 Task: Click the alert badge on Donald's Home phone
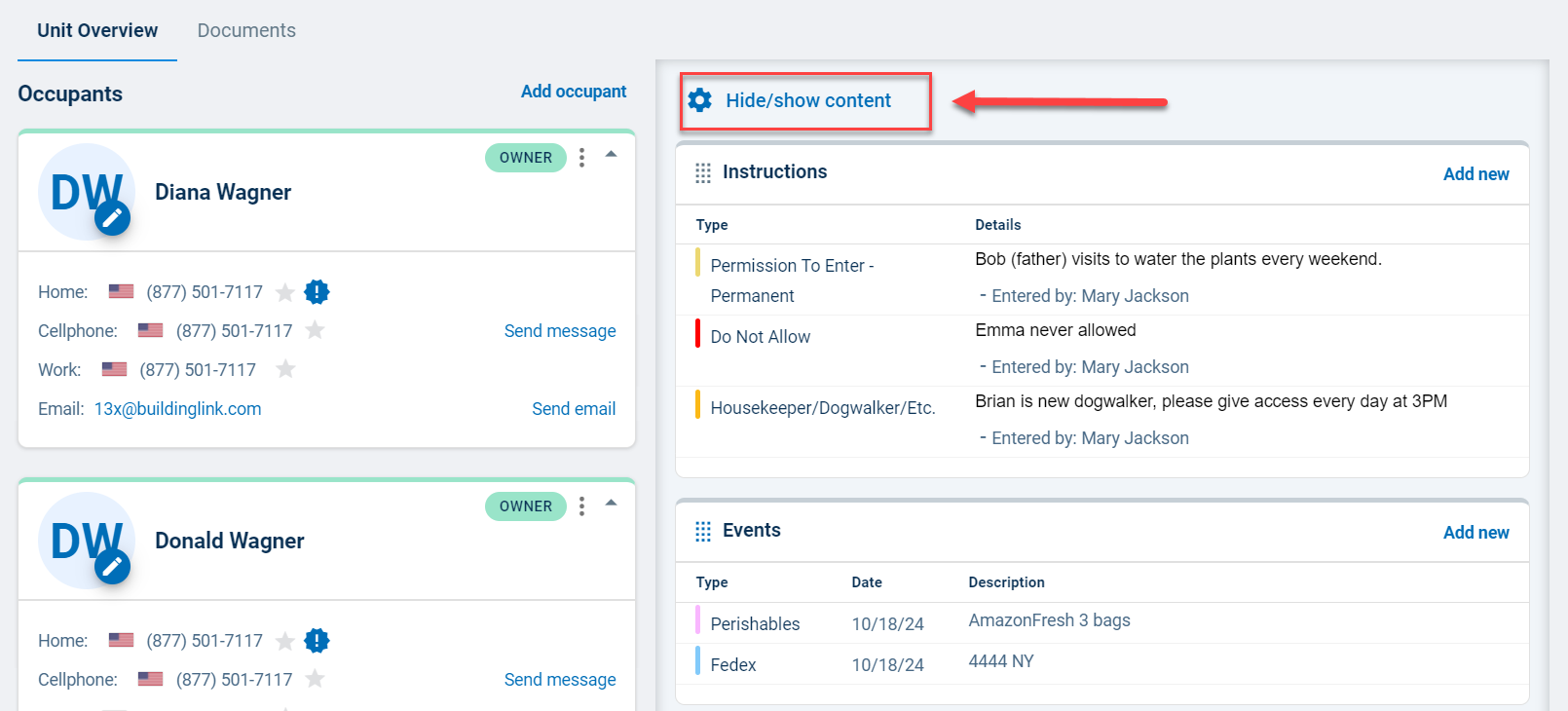click(x=317, y=640)
